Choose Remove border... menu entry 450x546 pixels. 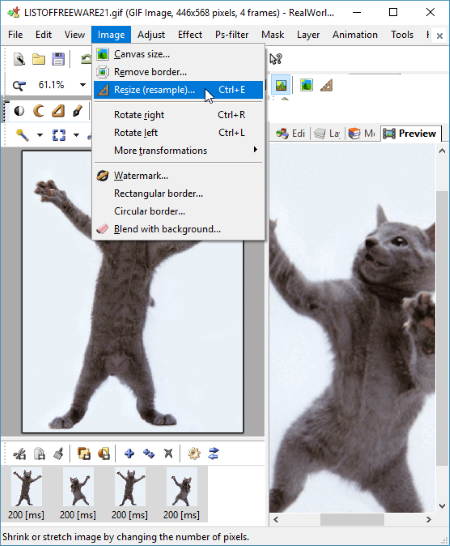point(178,72)
